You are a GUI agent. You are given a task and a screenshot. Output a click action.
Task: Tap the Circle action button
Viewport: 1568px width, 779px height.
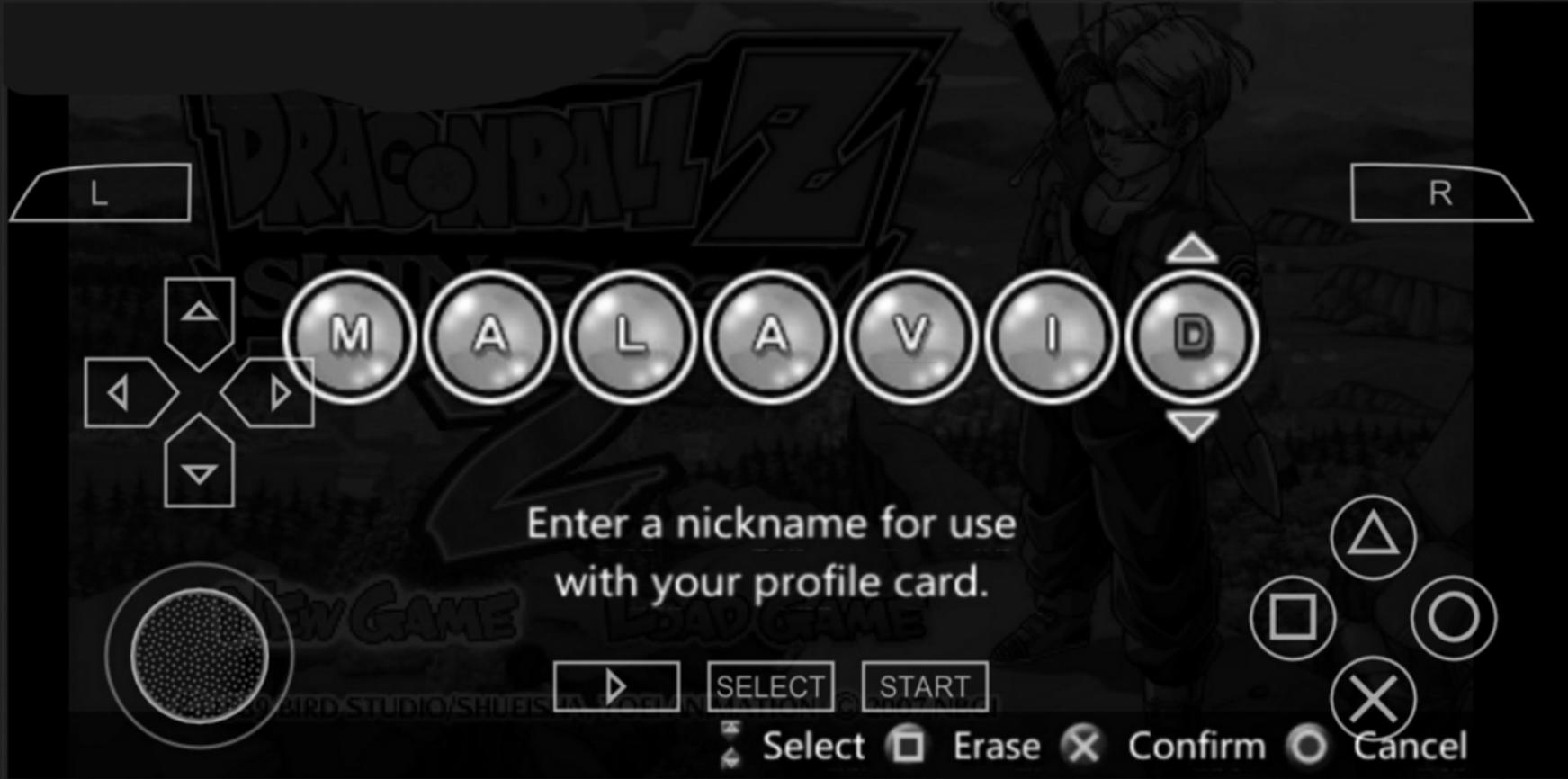(1454, 618)
